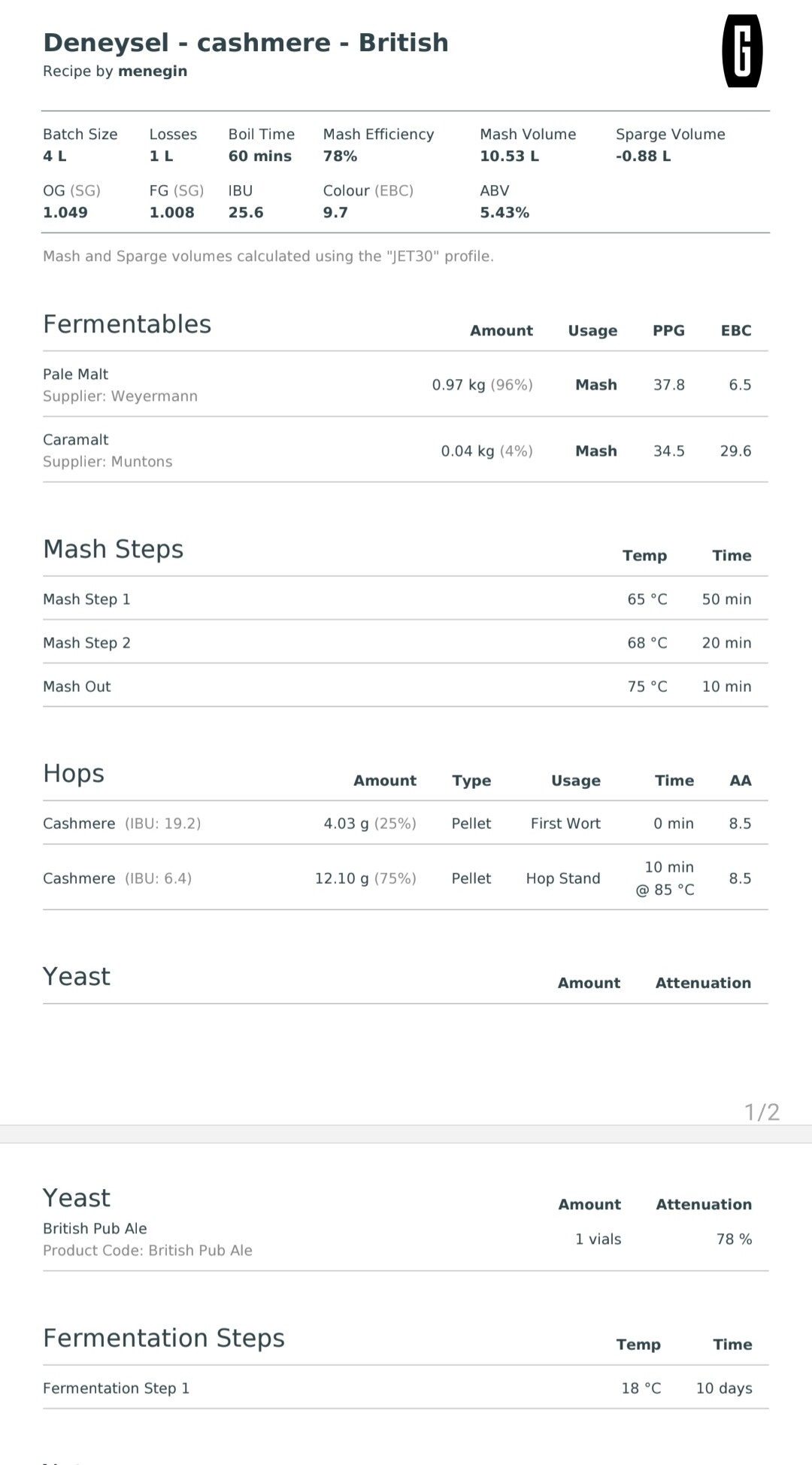Image resolution: width=812 pixels, height=1465 pixels.
Task: Click the British Pub Ale yeast entry
Action: tap(405, 1239)
